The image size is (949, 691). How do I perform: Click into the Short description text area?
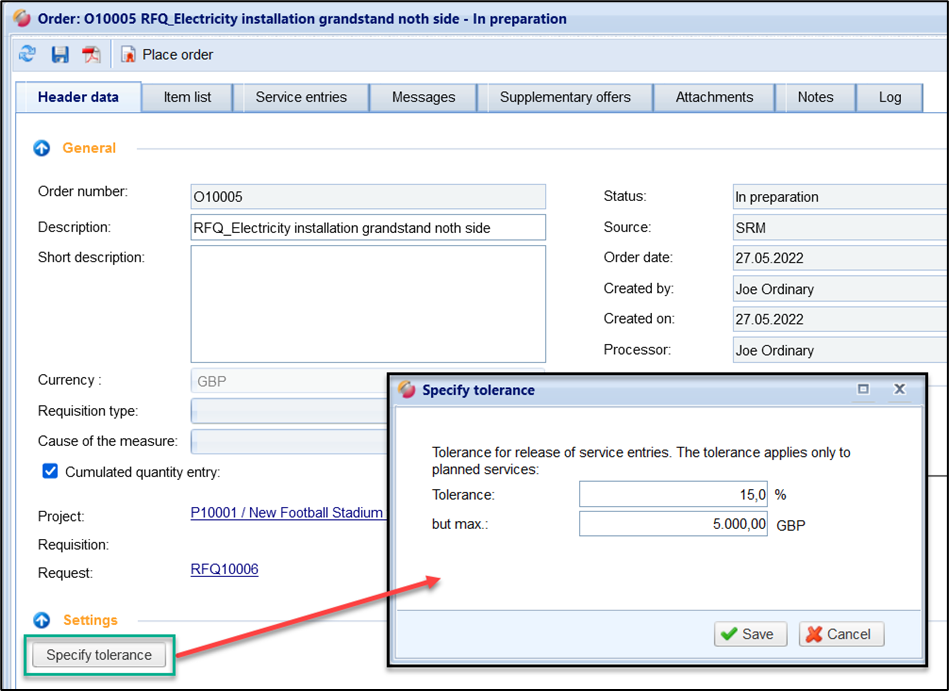pos(368,303)
